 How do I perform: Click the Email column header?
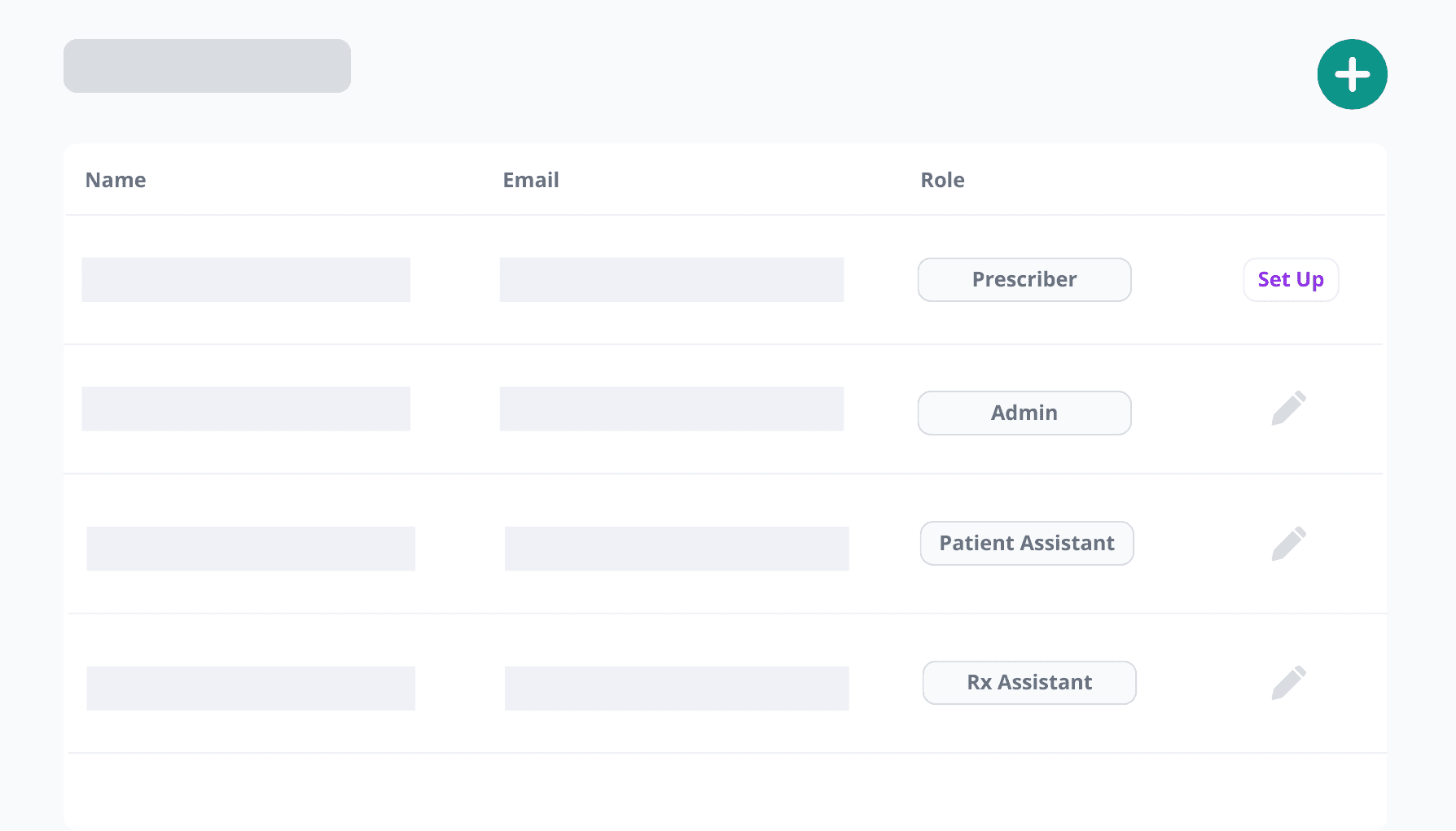pyautogui.click(x=530, y=180)
